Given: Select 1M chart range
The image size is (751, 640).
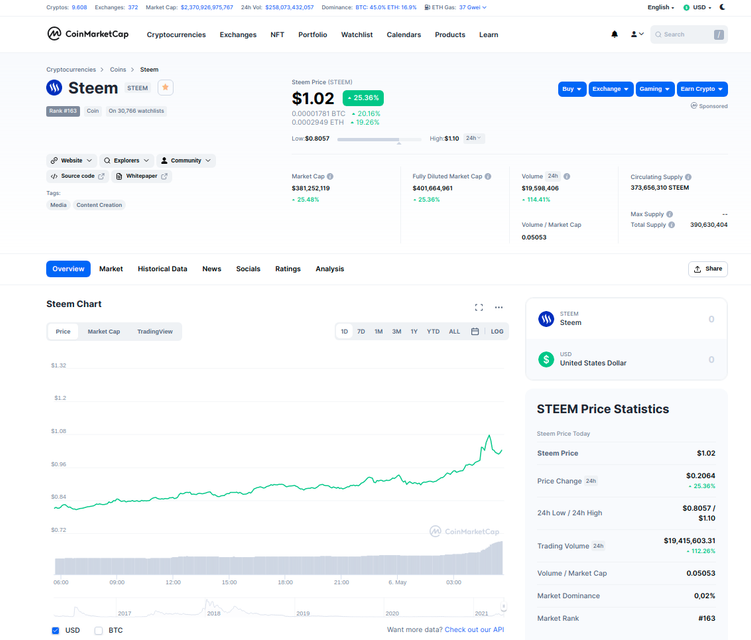Looking at the screenshot, I should coord(378,331).
